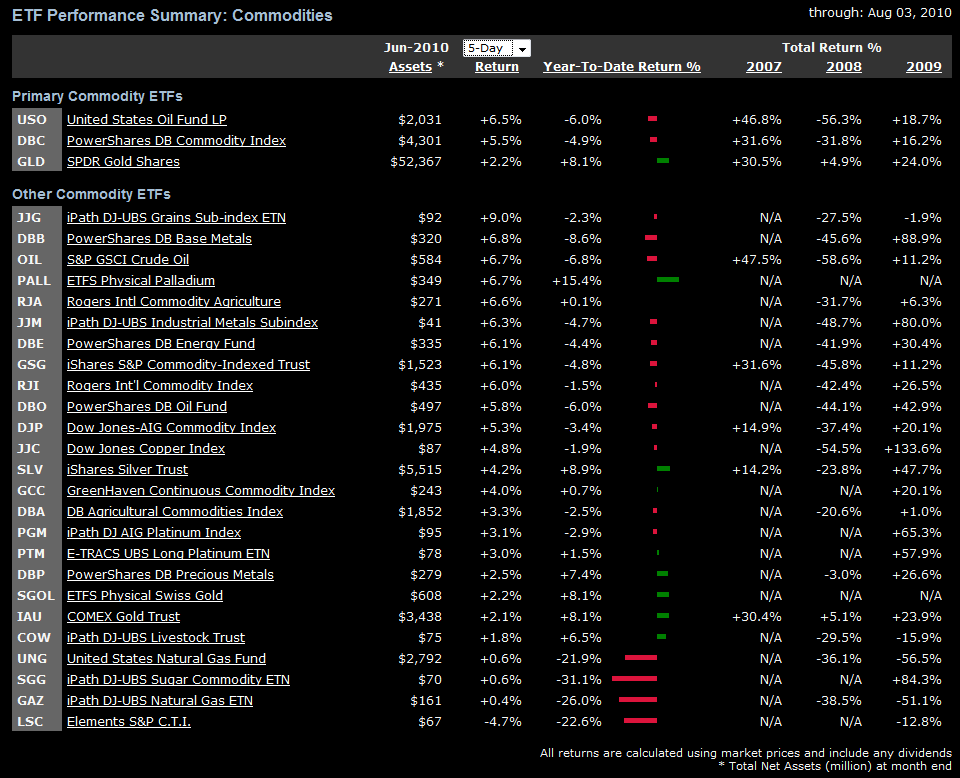Image resolution: width=960 pixels, height=778 pixels.
Task: Select the PALL ticker symbol cell
Action: tap(37, 280)
